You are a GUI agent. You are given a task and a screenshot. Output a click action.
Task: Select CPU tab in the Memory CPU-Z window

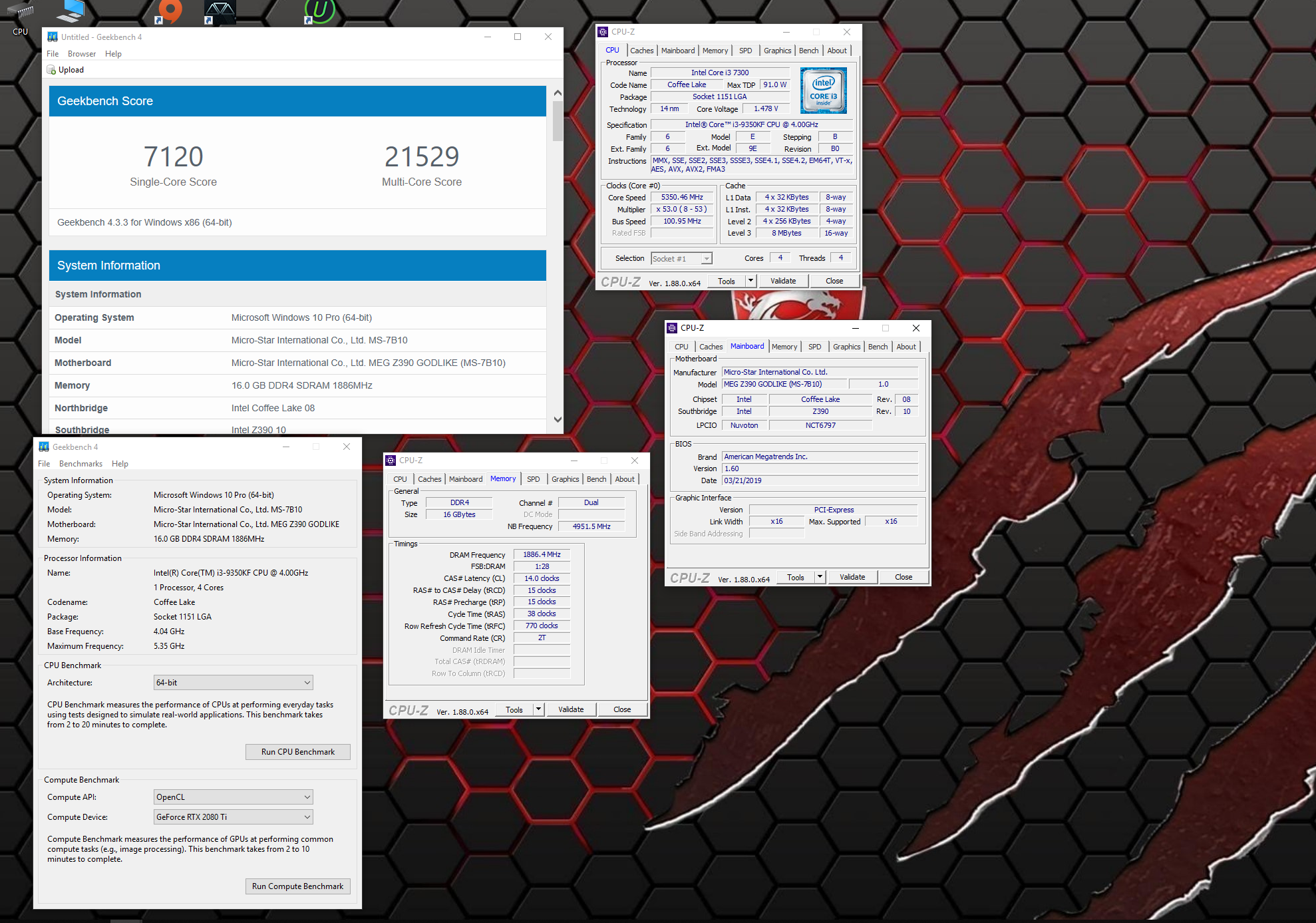click(x=400, y=479)
